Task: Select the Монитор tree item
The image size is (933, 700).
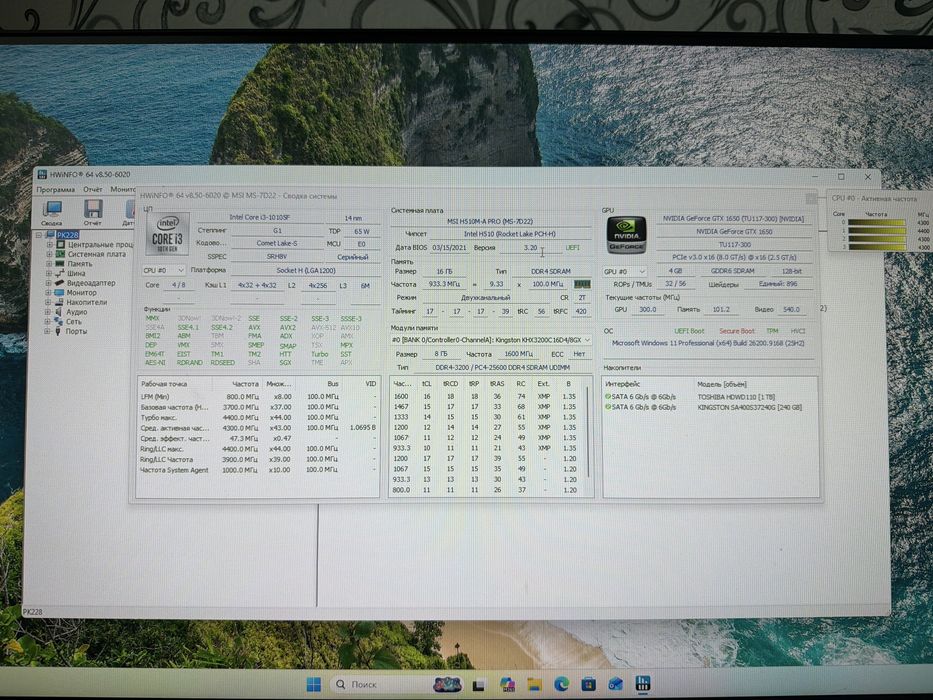Action: coord(82,293)
